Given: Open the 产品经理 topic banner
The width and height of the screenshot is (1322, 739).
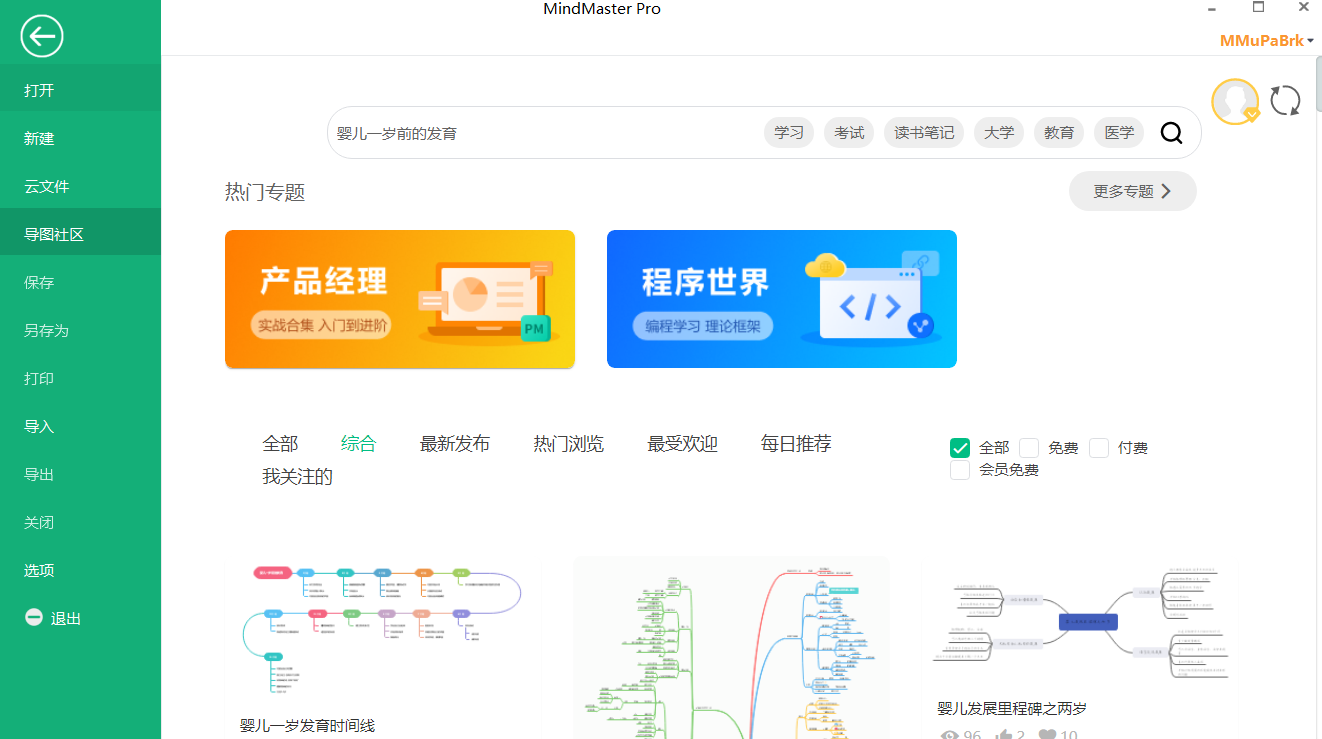Looking at the screenshot, I should pos(400,299).
